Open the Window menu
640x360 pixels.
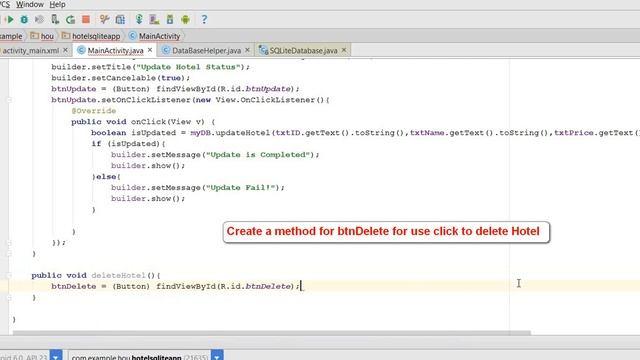(x=29, y=4)
